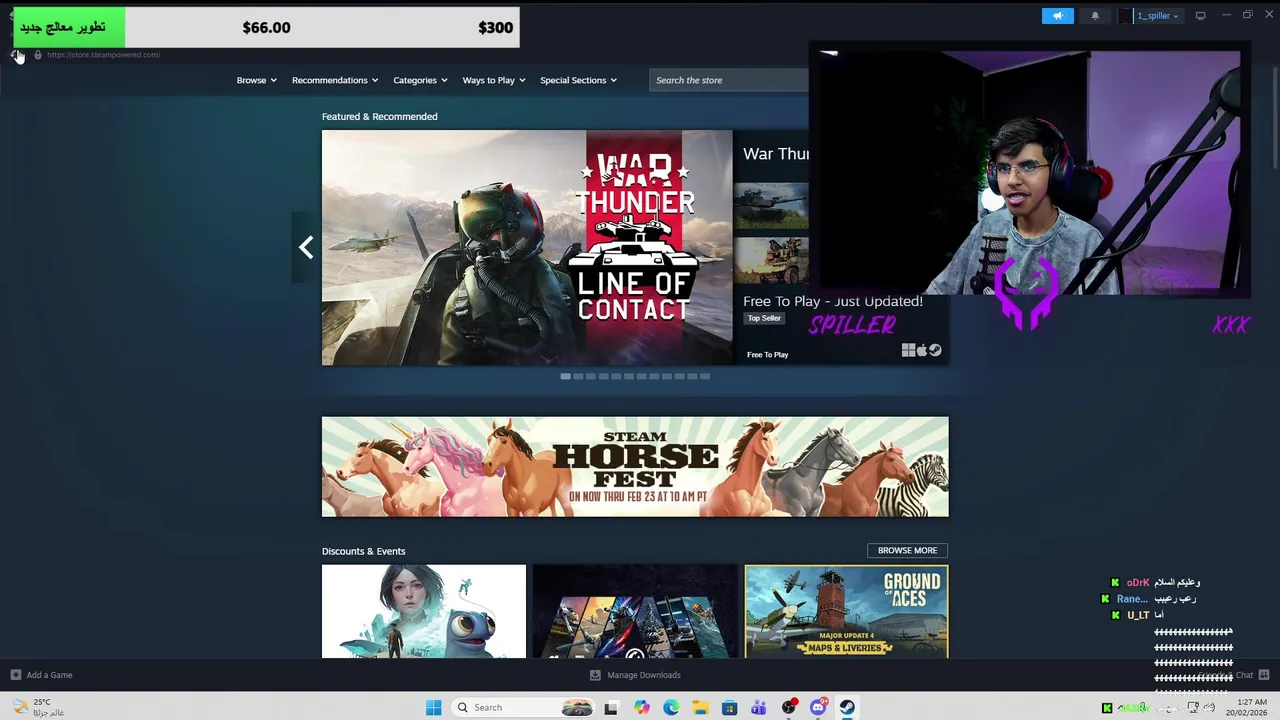1280x720 pixels.
Task: Click the Steam taskbar icon
Action: (x=847, y=707)
